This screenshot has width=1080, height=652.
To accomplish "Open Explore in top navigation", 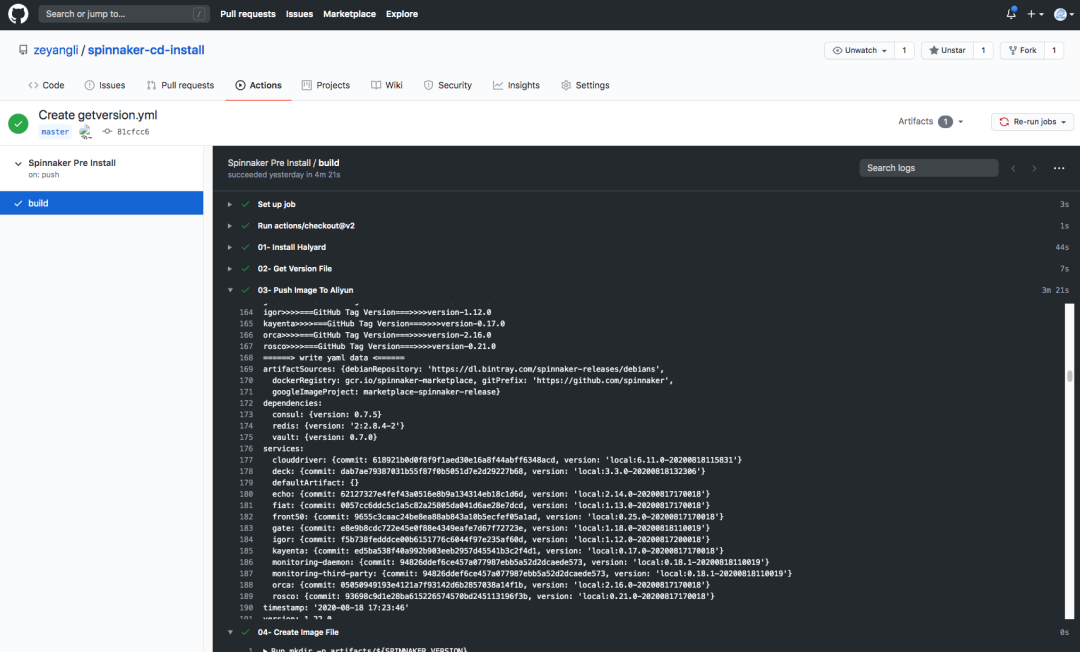I will pyautogui.click(x=402, y=14).
